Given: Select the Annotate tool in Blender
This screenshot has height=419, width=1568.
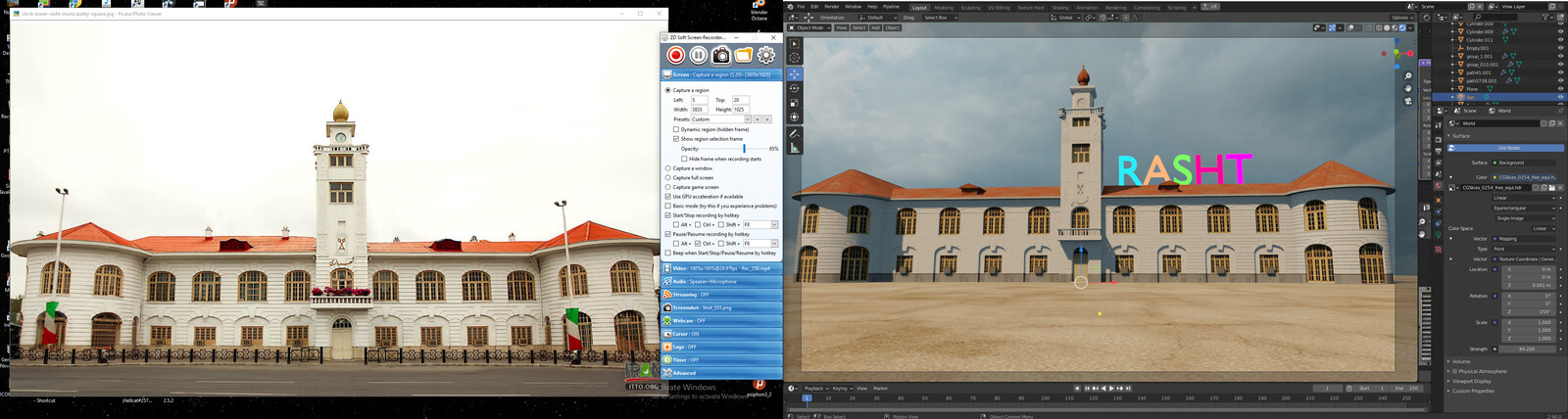Looking at the screenshot, I should tap(794, 133).
